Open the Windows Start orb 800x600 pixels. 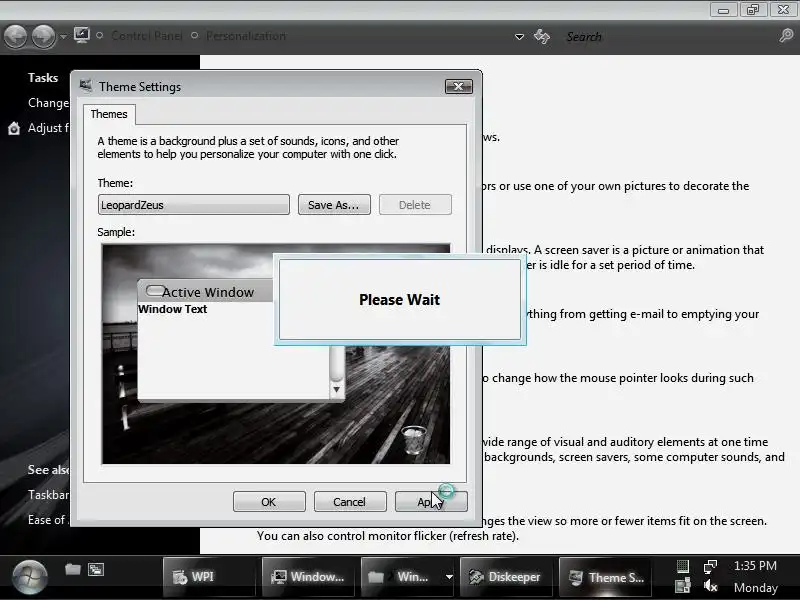(x=30, y=577)
